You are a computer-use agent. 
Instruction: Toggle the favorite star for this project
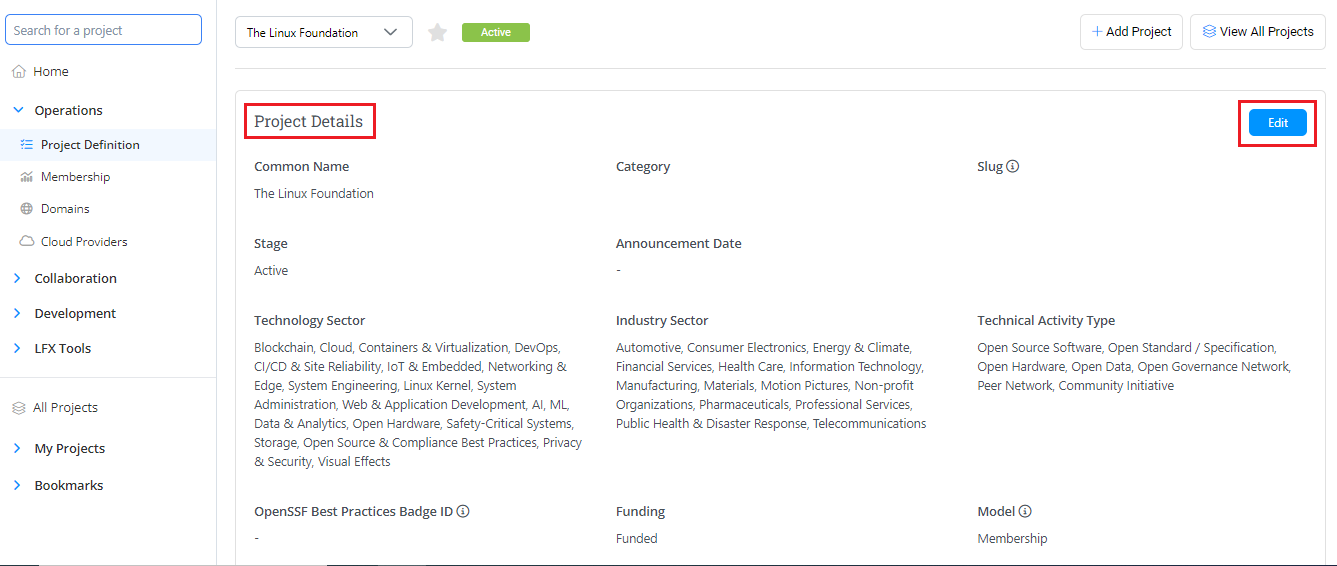(437, 33)
